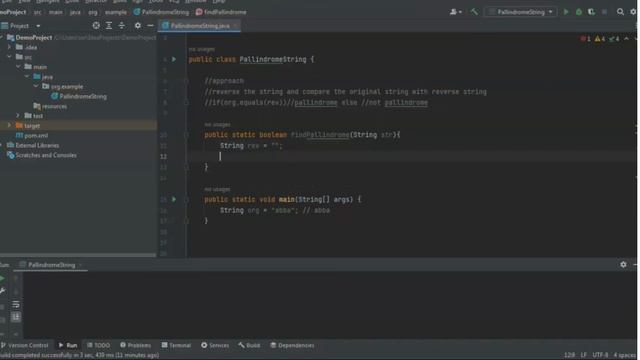
Task: Run with Coverage icon in toolbar
Action: [x=591, y=12]
